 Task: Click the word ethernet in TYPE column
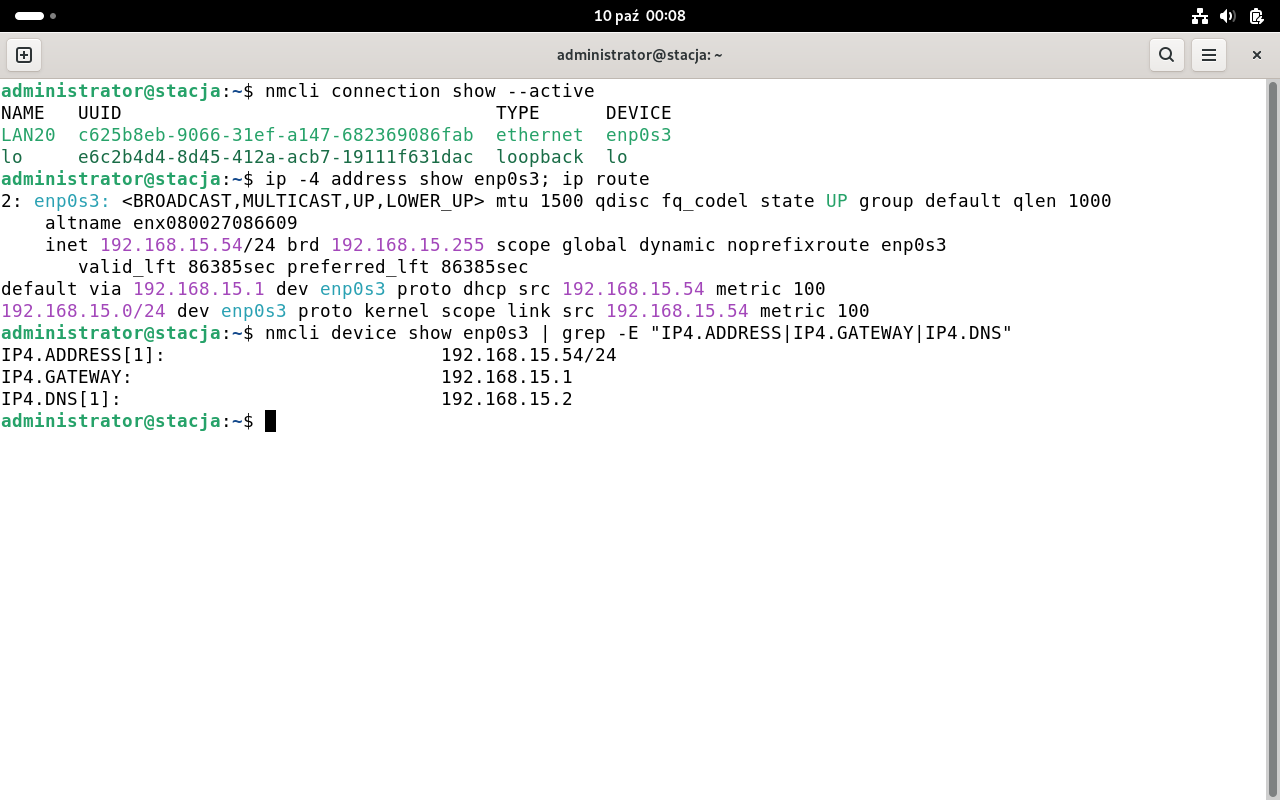(540, 135)
